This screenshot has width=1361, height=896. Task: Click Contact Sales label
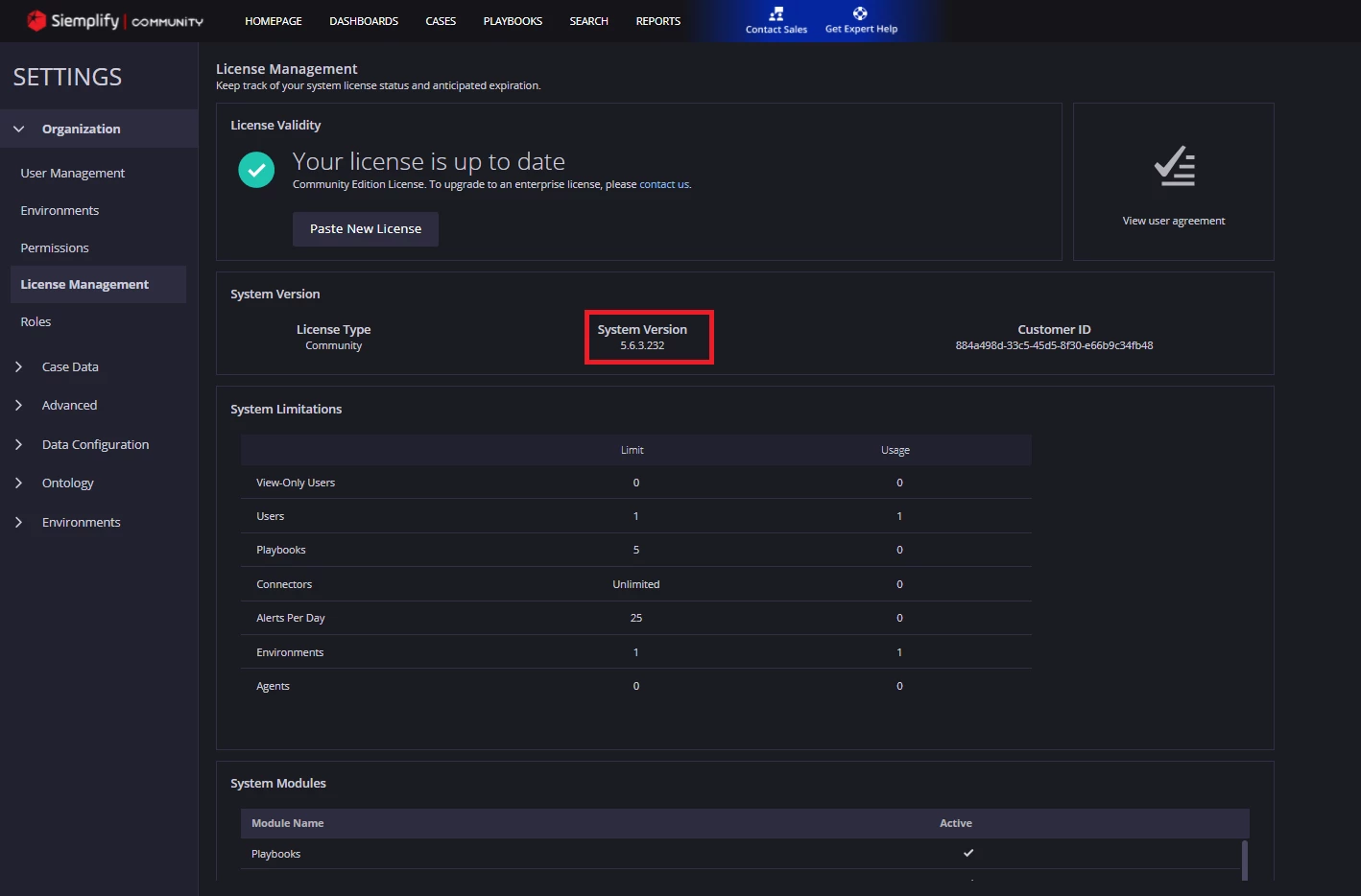point(776,30)
